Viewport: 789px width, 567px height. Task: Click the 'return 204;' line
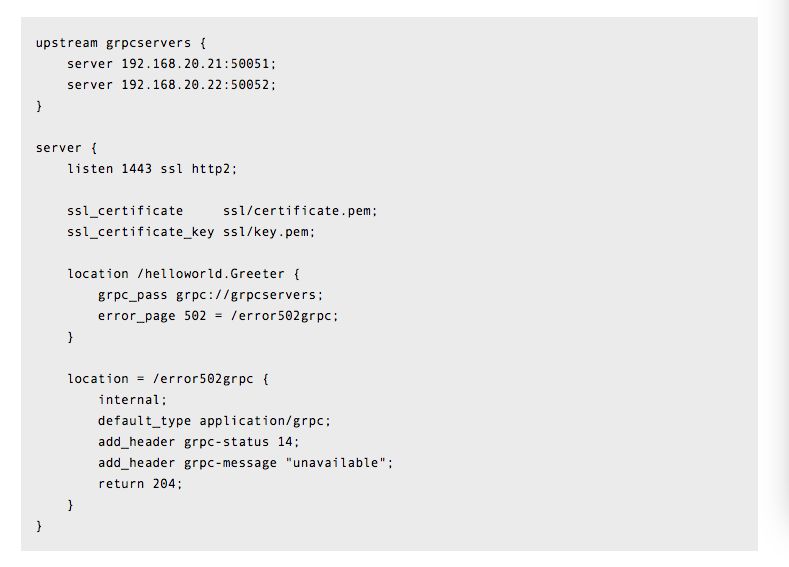point(140,484)
